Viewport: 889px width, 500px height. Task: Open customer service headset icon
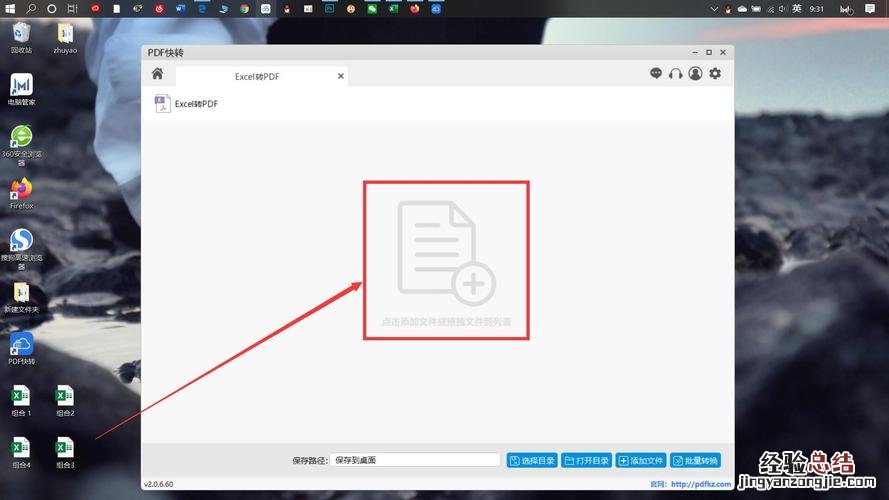coord(676,74)
